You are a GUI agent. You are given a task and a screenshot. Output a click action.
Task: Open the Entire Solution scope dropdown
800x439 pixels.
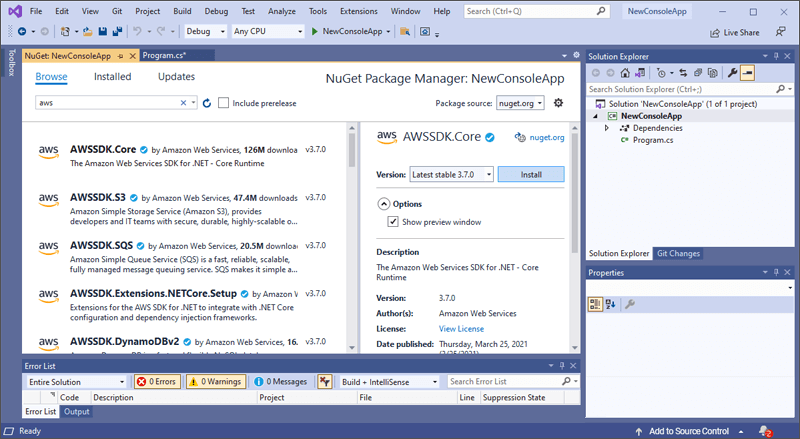[76, 382]
